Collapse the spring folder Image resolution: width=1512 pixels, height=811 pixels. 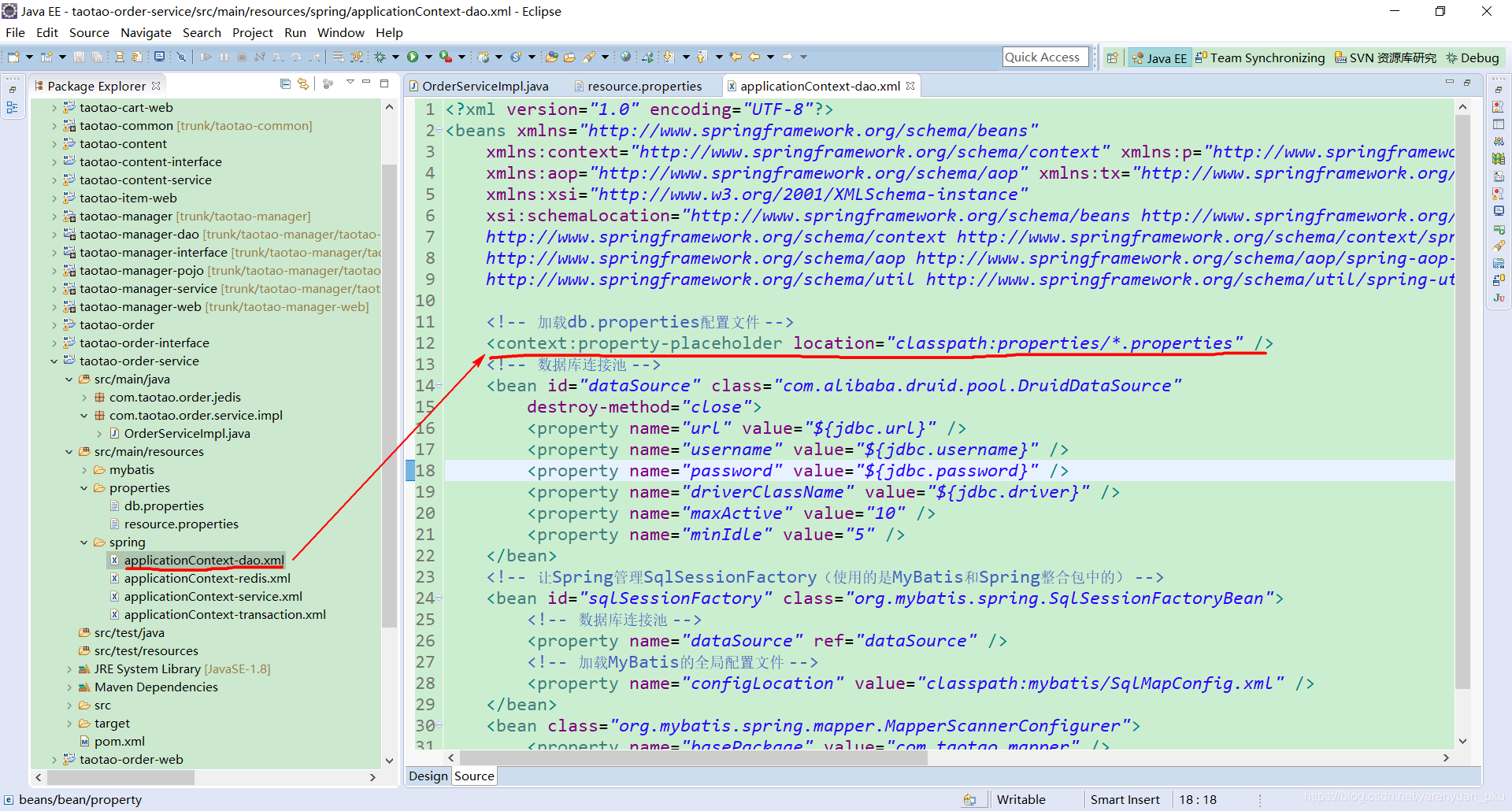click(x=83, y=542)
